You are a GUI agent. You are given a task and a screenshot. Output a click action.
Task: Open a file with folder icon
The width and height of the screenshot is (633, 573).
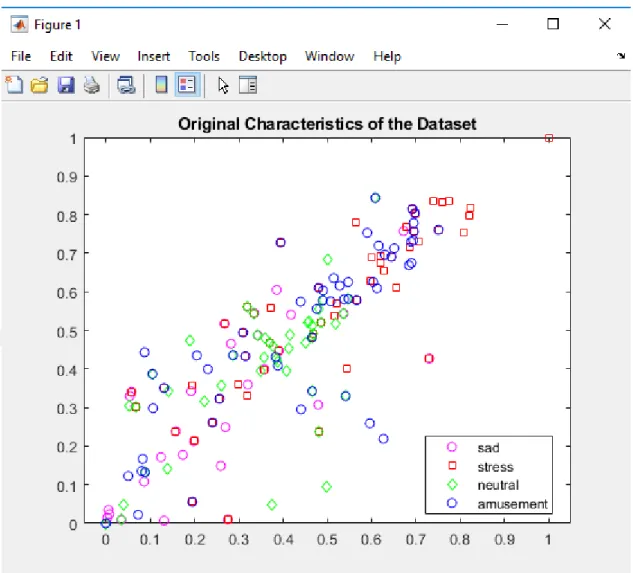40,85
